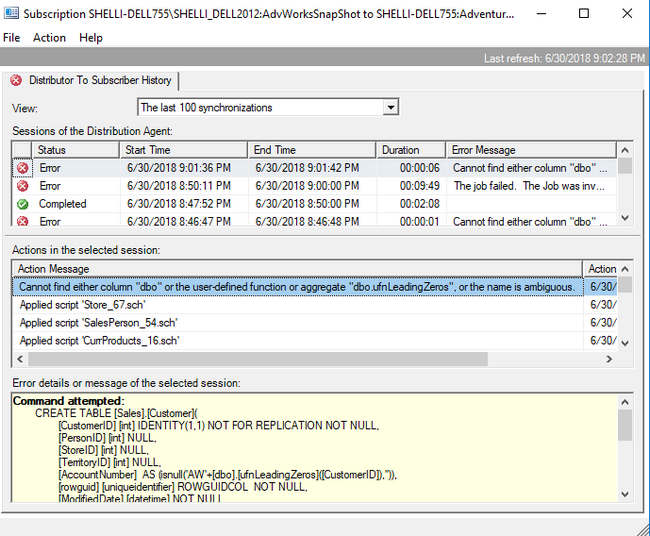The image size is (650, 536).
Task: Click the window's application icon
Action: tap(11, 13)
